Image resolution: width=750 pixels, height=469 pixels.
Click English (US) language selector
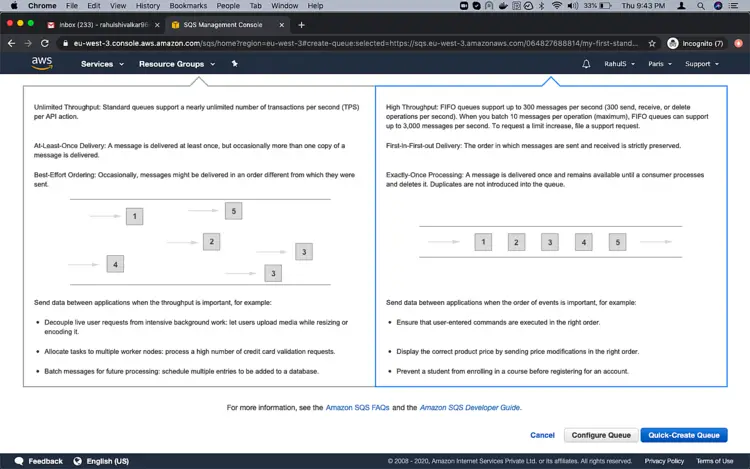pyautogui.click(x=101, y=461)
